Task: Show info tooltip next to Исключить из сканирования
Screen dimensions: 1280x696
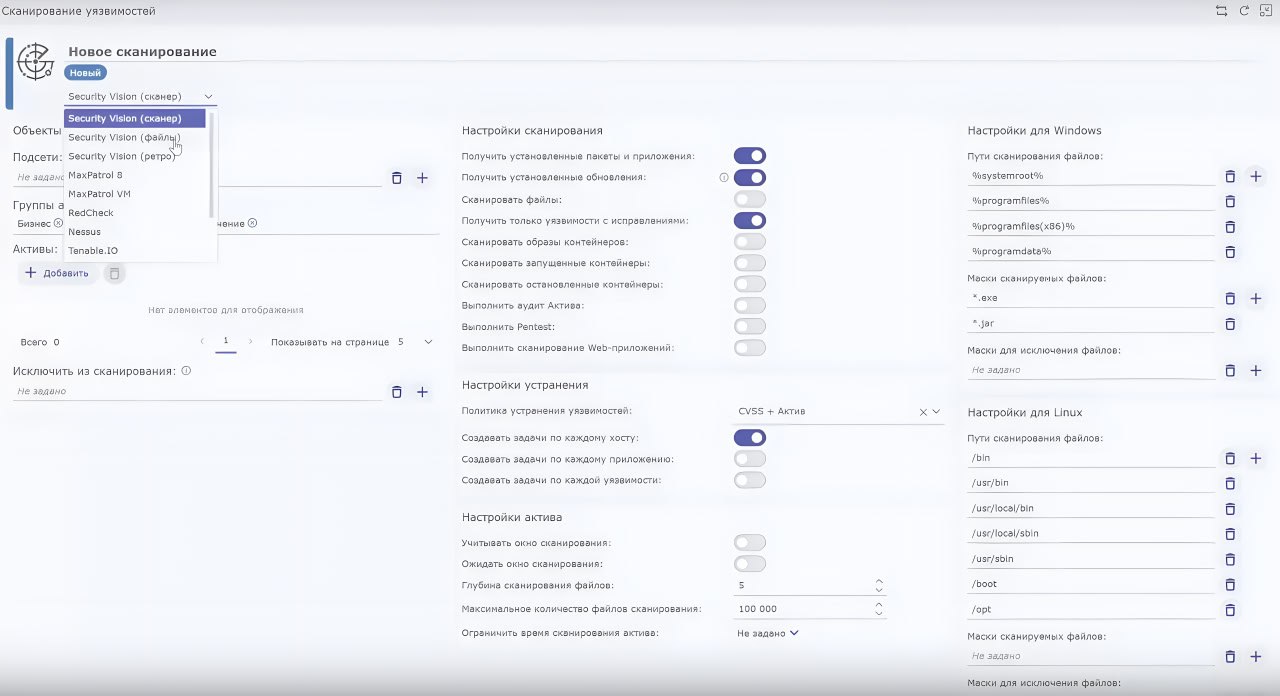Action: [187, 371]
